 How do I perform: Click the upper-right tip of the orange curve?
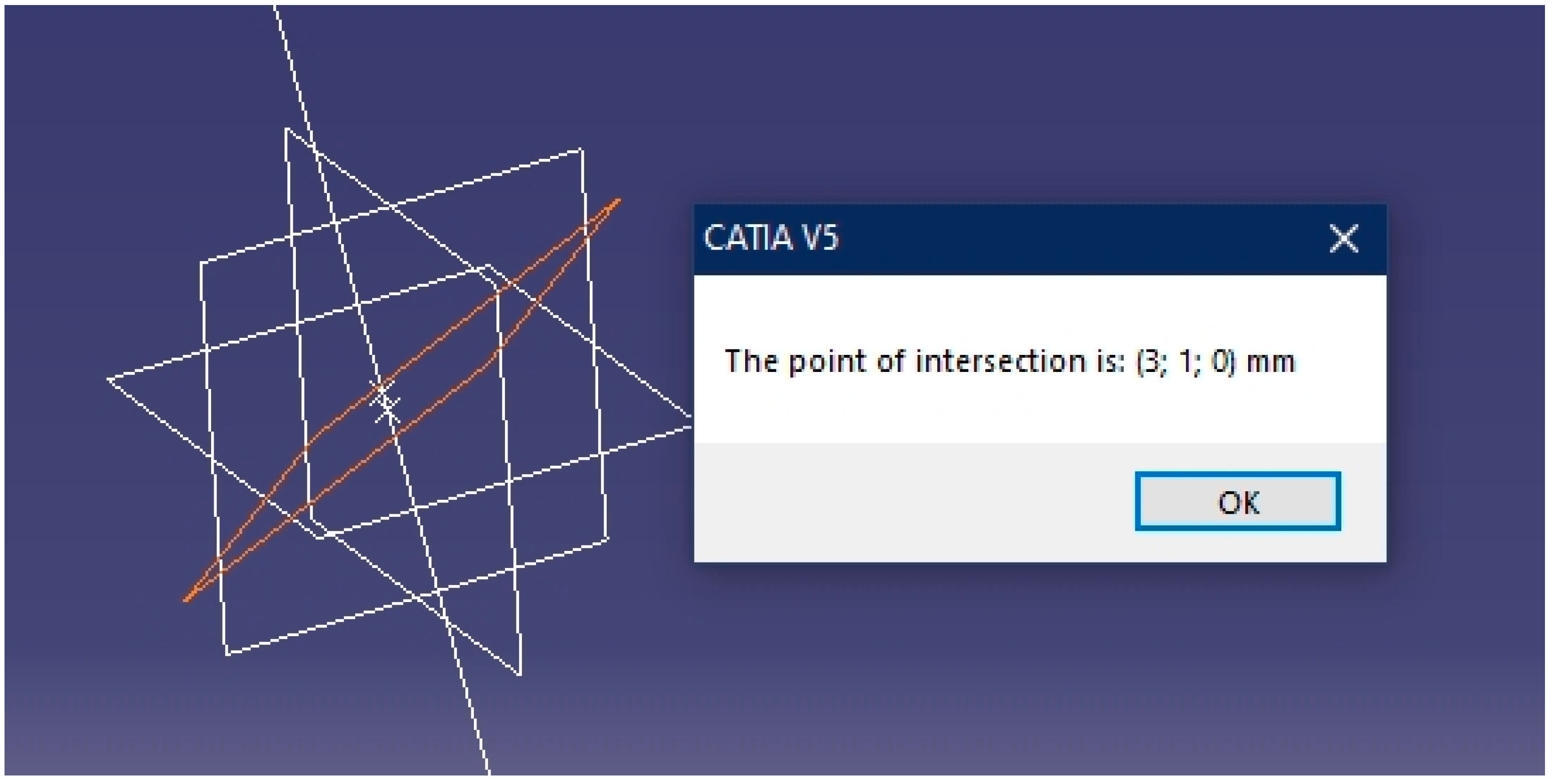[618, 201]
